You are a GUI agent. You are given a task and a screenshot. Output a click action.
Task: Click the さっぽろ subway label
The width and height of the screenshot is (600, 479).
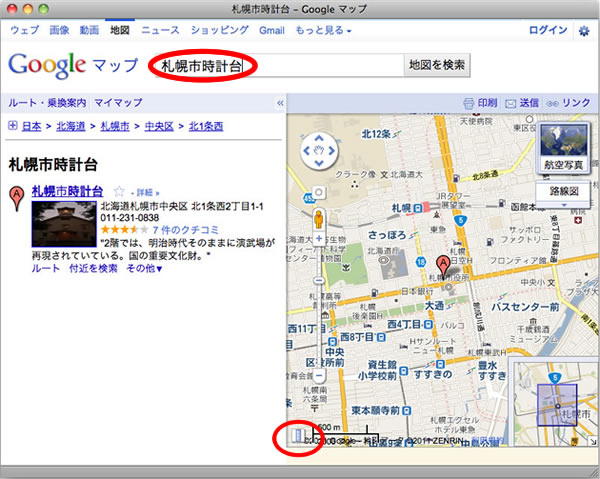387,235
